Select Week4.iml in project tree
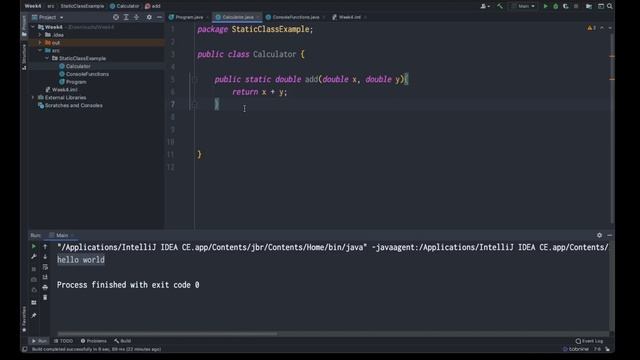640x360 pixels. (x=64, y=89)
